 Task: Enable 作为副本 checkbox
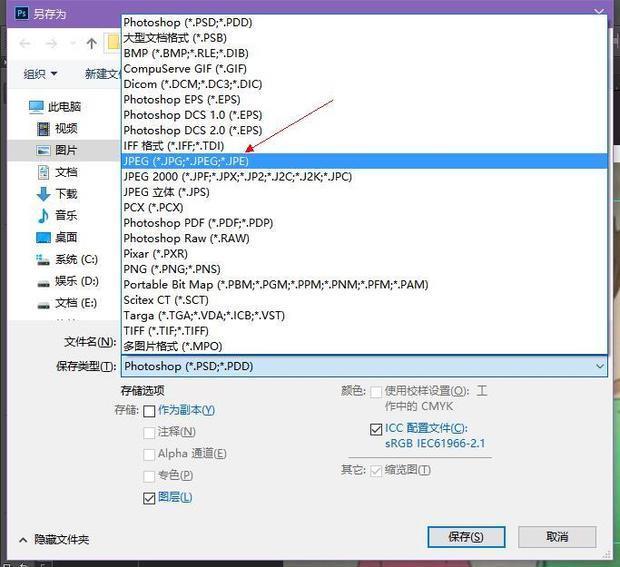coord(149,411)
